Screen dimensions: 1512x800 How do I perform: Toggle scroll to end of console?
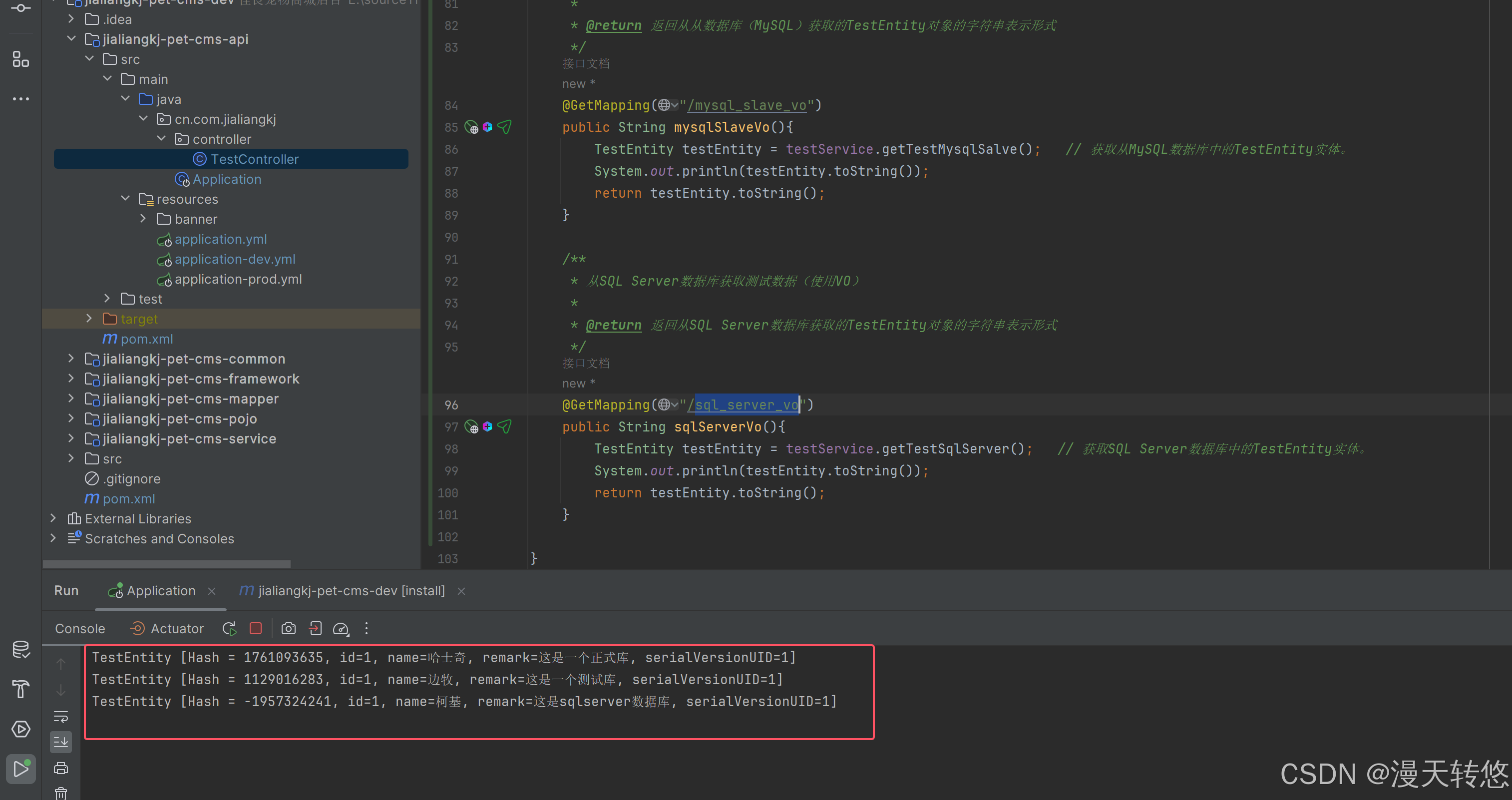point(61,742)
